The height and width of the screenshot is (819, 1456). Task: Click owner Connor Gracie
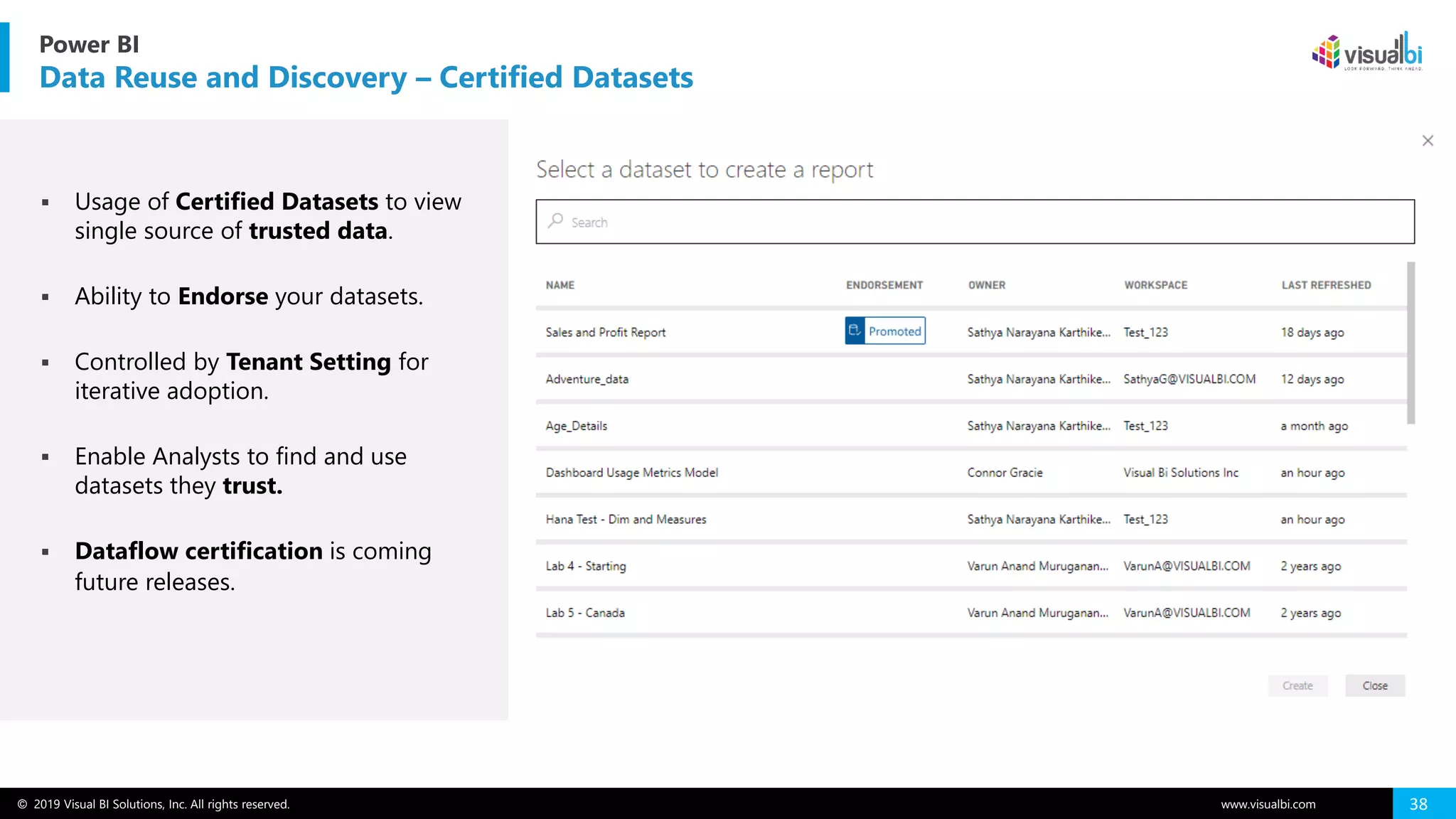tap(1005, 473)
